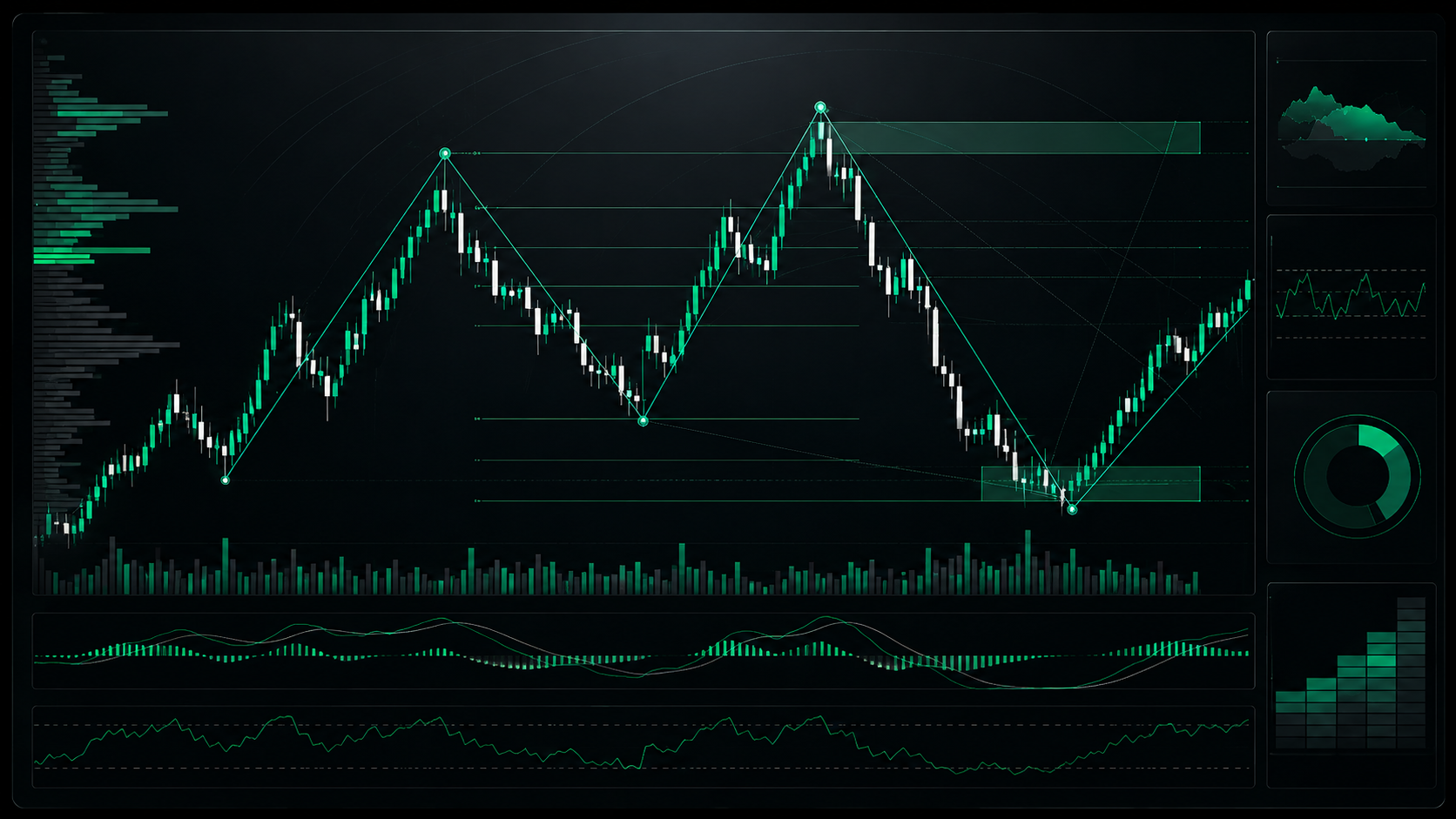The width and height of the screenshot is (1456, 819).
Task: Select the MACD histogram indicator panel
Action: 644,651
